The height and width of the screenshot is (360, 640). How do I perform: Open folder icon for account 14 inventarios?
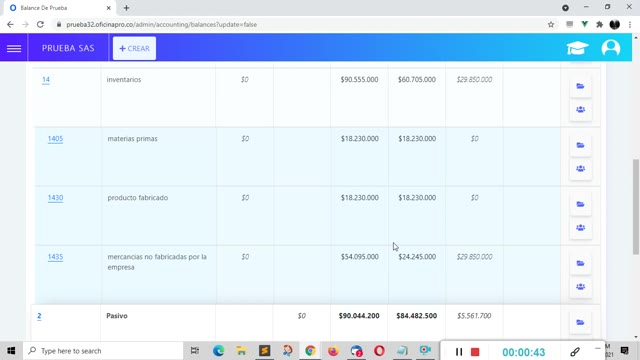(580, 86)
